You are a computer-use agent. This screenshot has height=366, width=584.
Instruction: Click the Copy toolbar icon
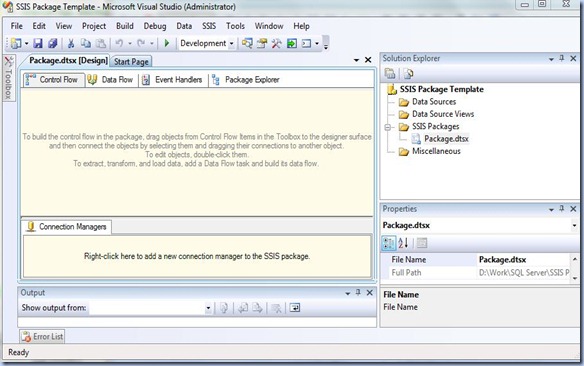pos(86,44)
